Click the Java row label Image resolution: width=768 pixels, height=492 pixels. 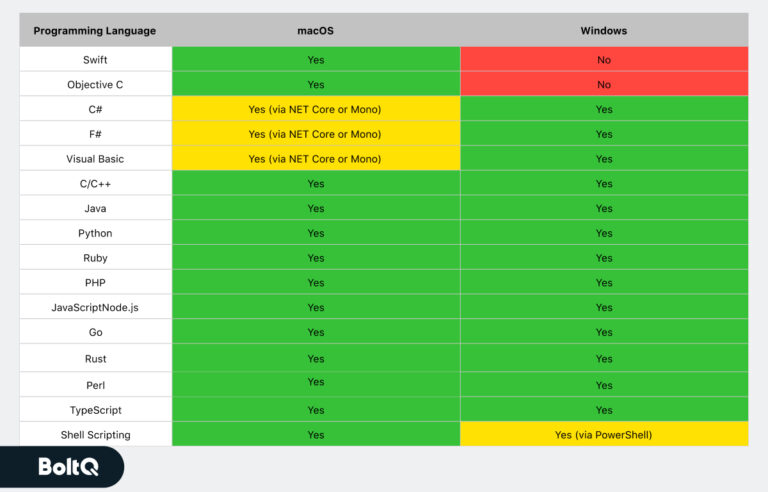95,209
